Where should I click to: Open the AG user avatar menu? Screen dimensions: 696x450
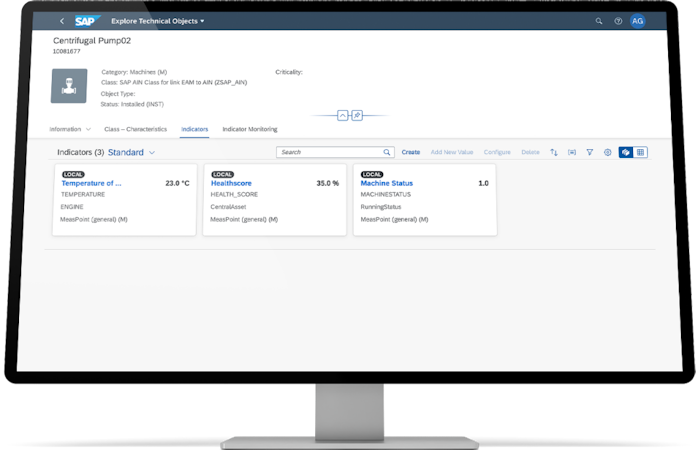tap(637, 21)
